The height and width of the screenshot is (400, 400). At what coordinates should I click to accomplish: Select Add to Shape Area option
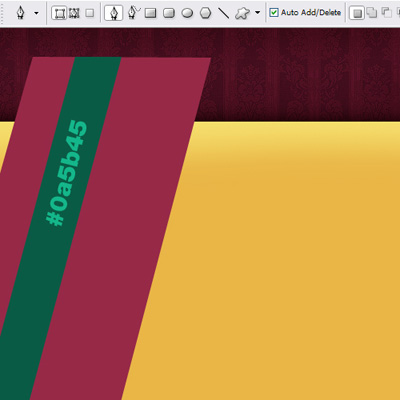point(372,13)
